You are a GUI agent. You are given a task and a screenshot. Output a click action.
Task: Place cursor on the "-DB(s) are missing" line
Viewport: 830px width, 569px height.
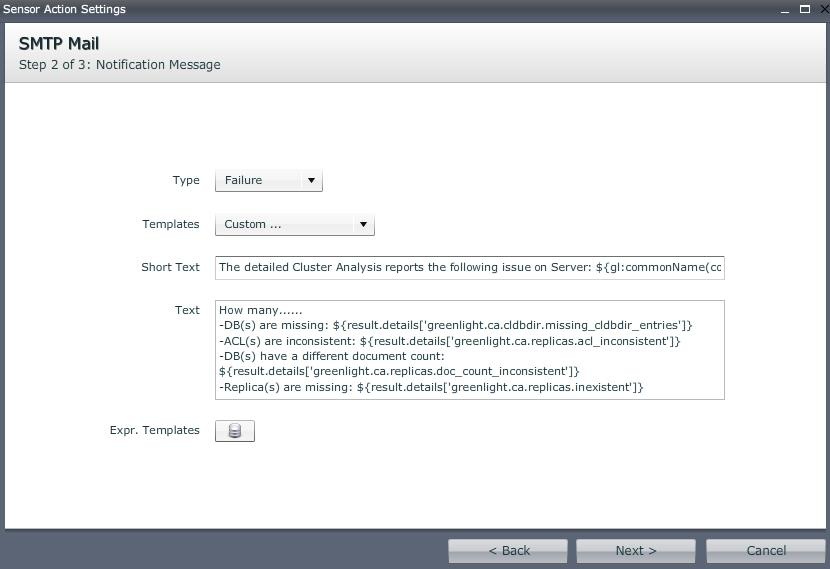(455, 326)
